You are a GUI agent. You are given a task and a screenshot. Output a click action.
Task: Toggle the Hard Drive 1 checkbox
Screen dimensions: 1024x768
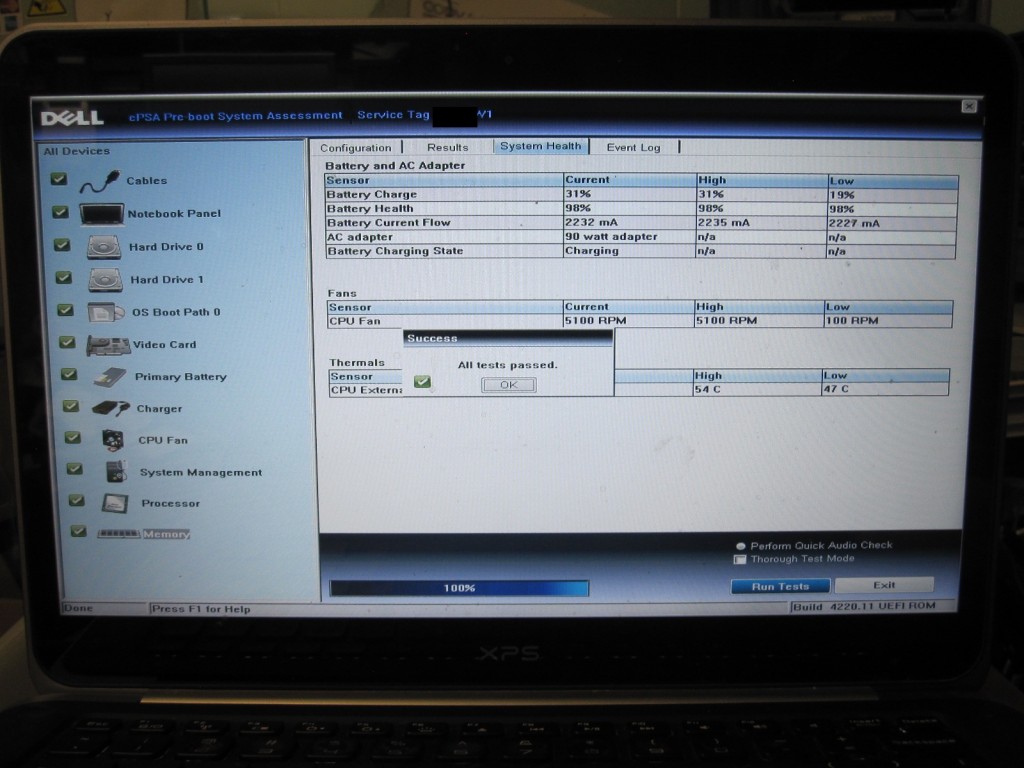pos(63,278)
